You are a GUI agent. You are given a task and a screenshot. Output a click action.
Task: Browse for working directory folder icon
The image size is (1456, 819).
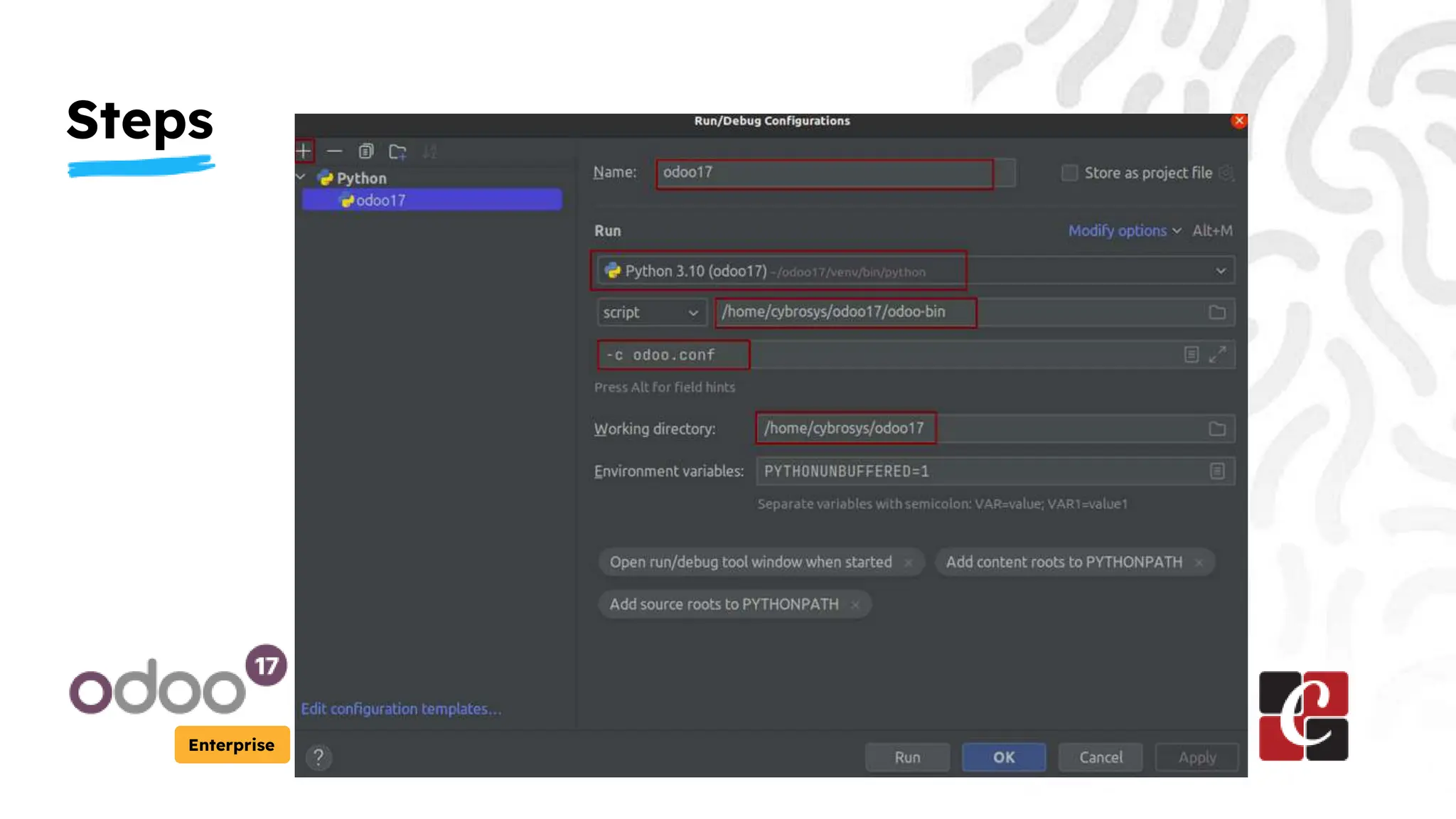click(x=1217, y=429)
